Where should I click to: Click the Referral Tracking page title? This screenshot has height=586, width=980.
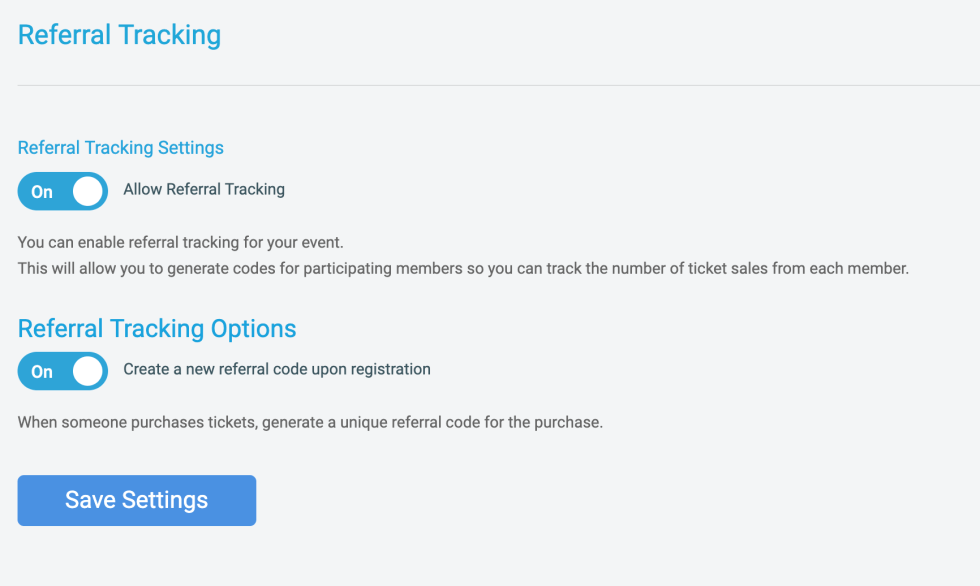(x=119, y=35)
